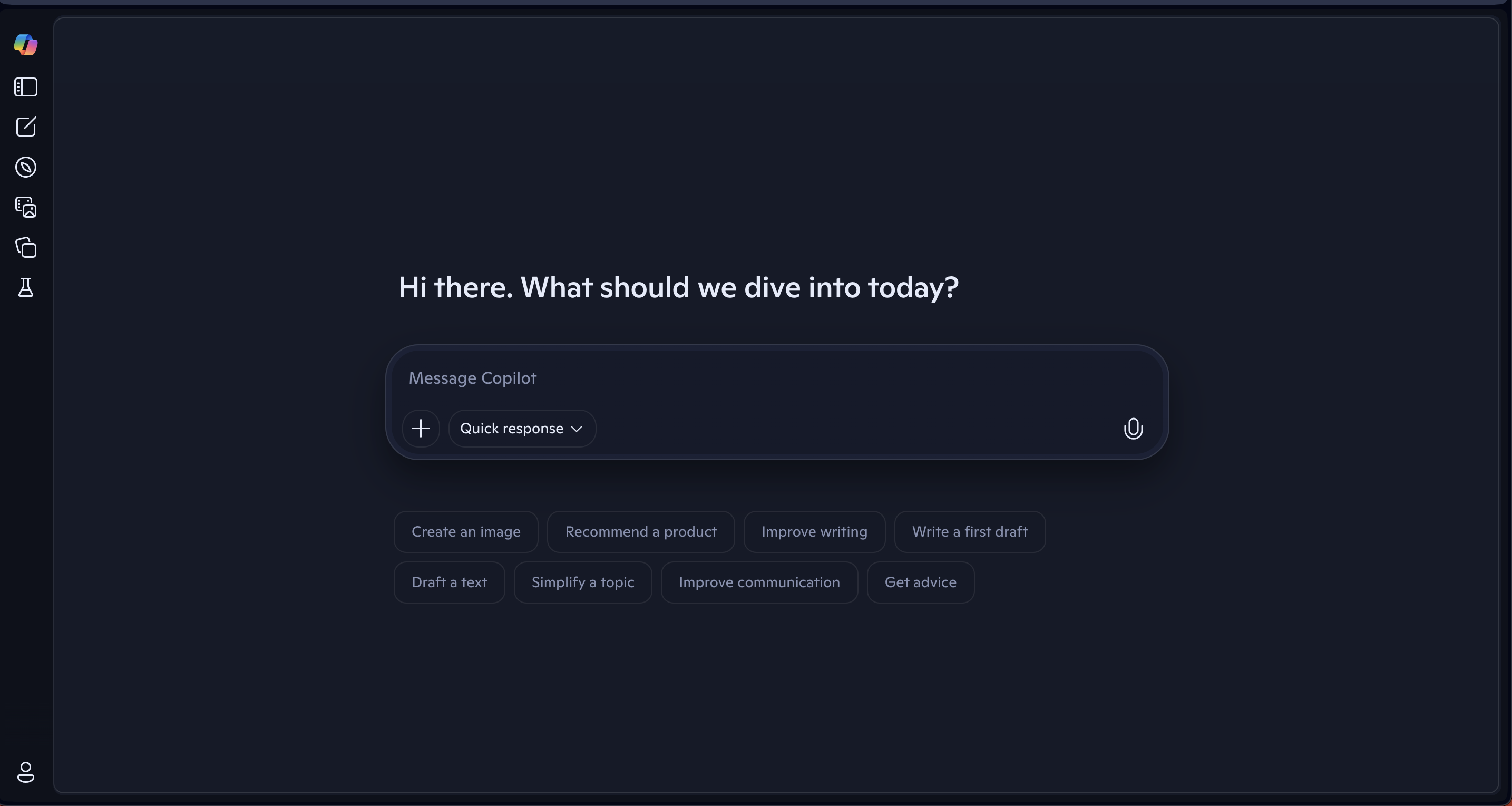
Task: Select Write a first draft chip
Action: 970,532
